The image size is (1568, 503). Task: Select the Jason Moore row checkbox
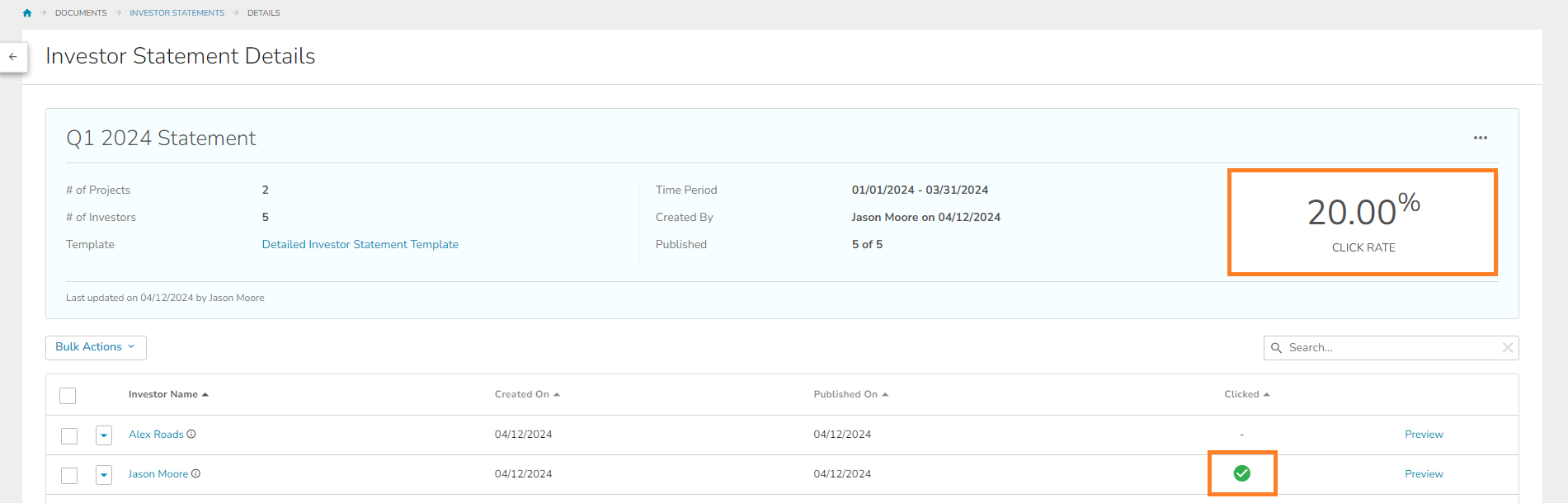[x=69, y=475]
